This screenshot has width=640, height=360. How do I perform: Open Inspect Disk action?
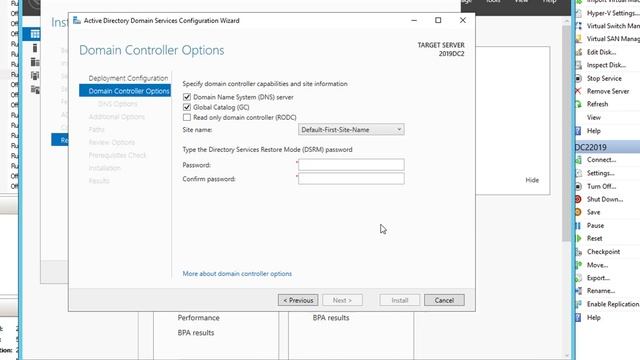[606, 65]
